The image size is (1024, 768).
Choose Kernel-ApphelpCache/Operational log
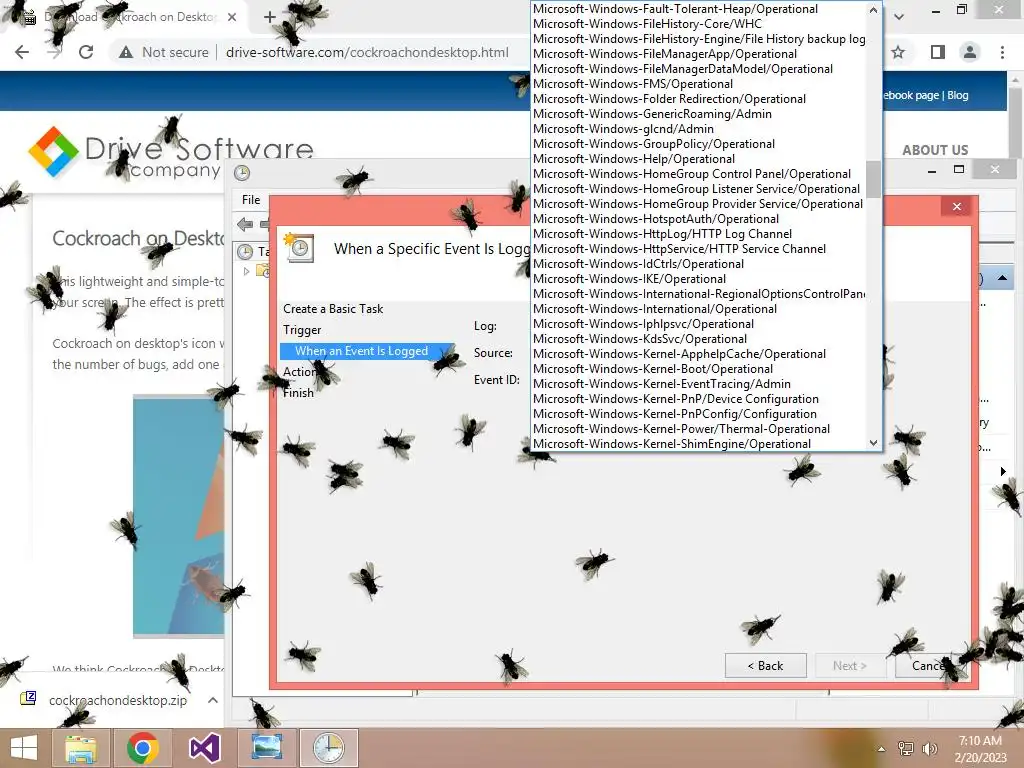(x=699, y=355)
